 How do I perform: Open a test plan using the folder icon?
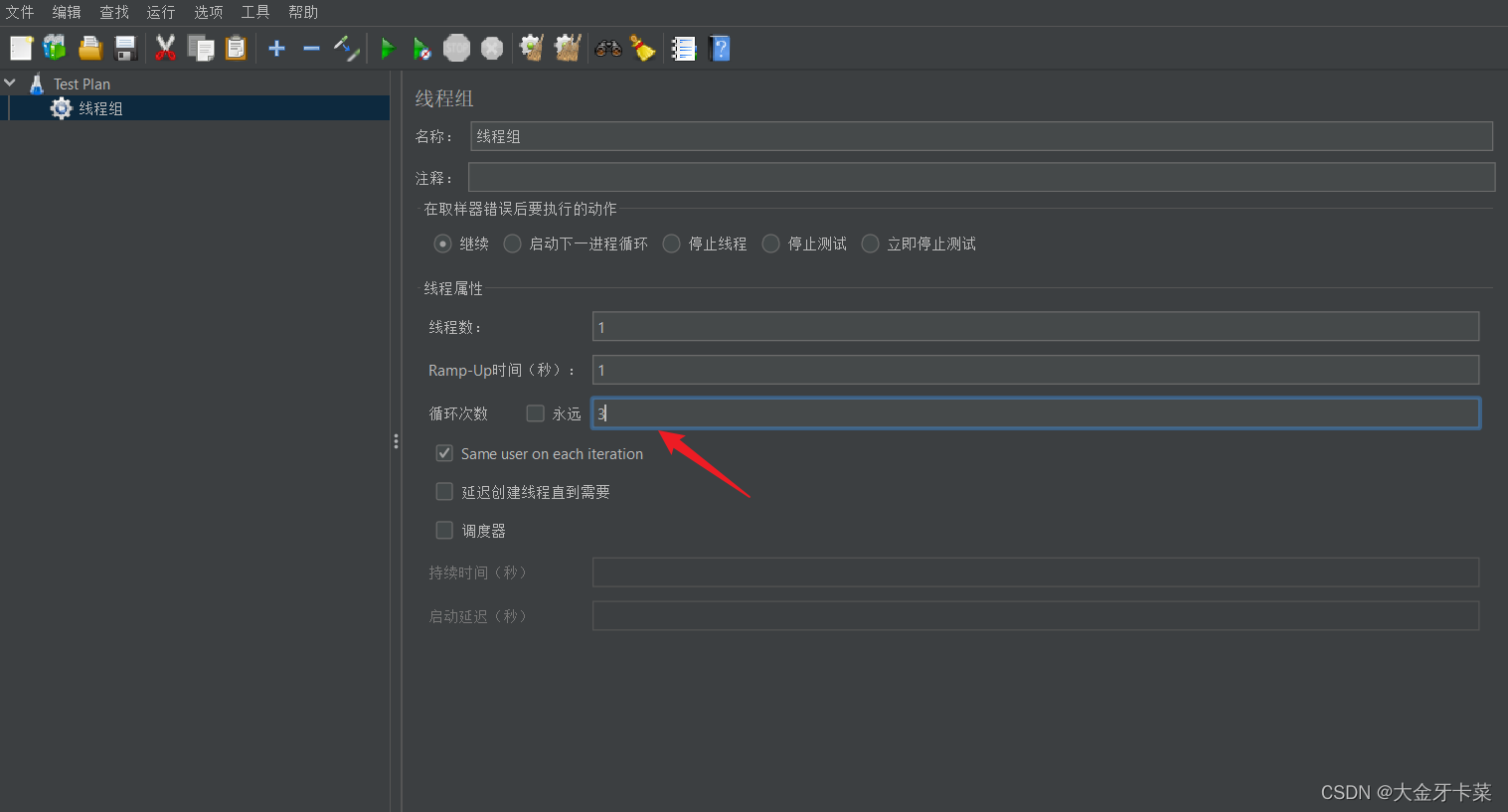[x=88, y=47]
